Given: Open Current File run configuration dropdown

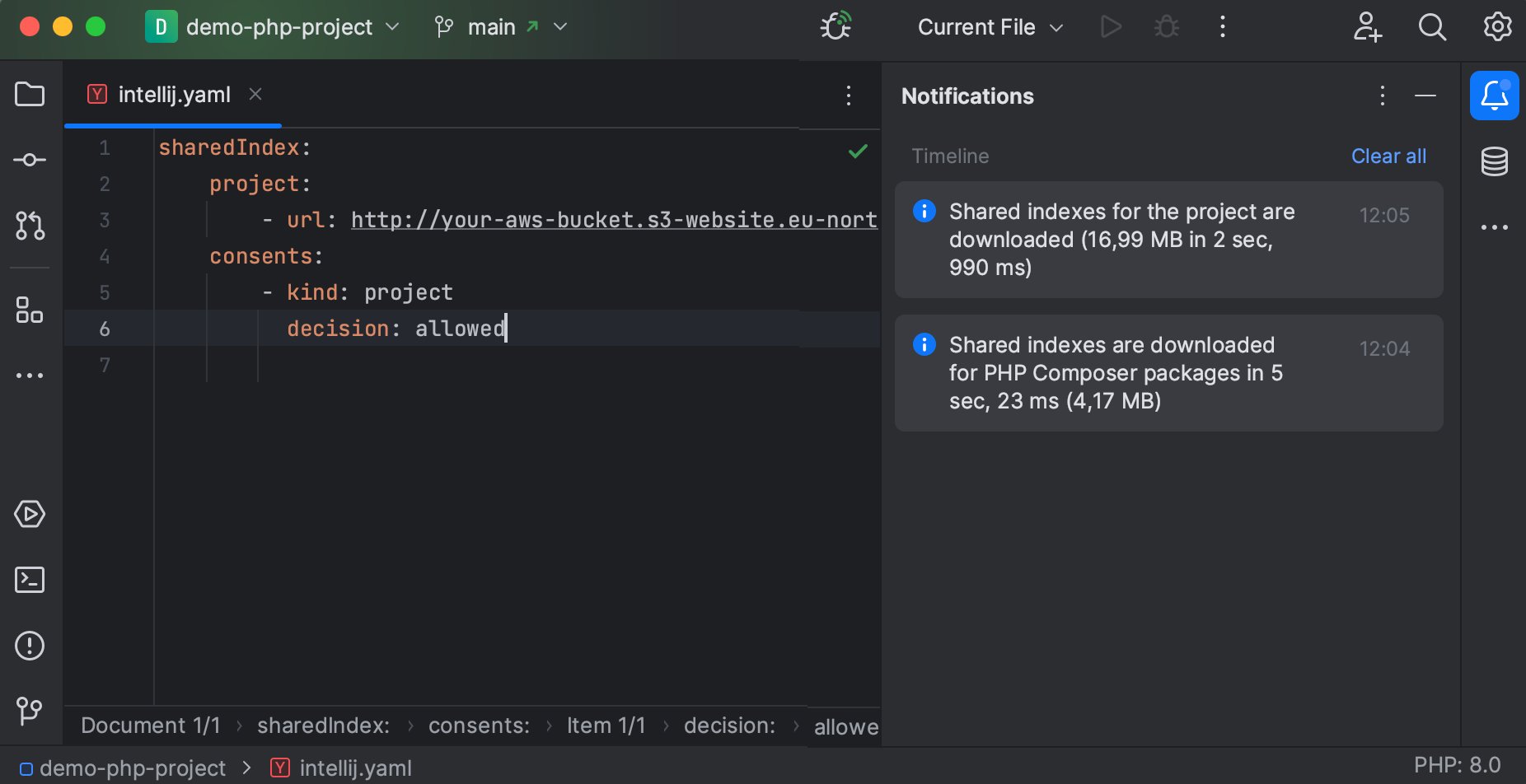Looking at the screenshot, I should 990,27.
